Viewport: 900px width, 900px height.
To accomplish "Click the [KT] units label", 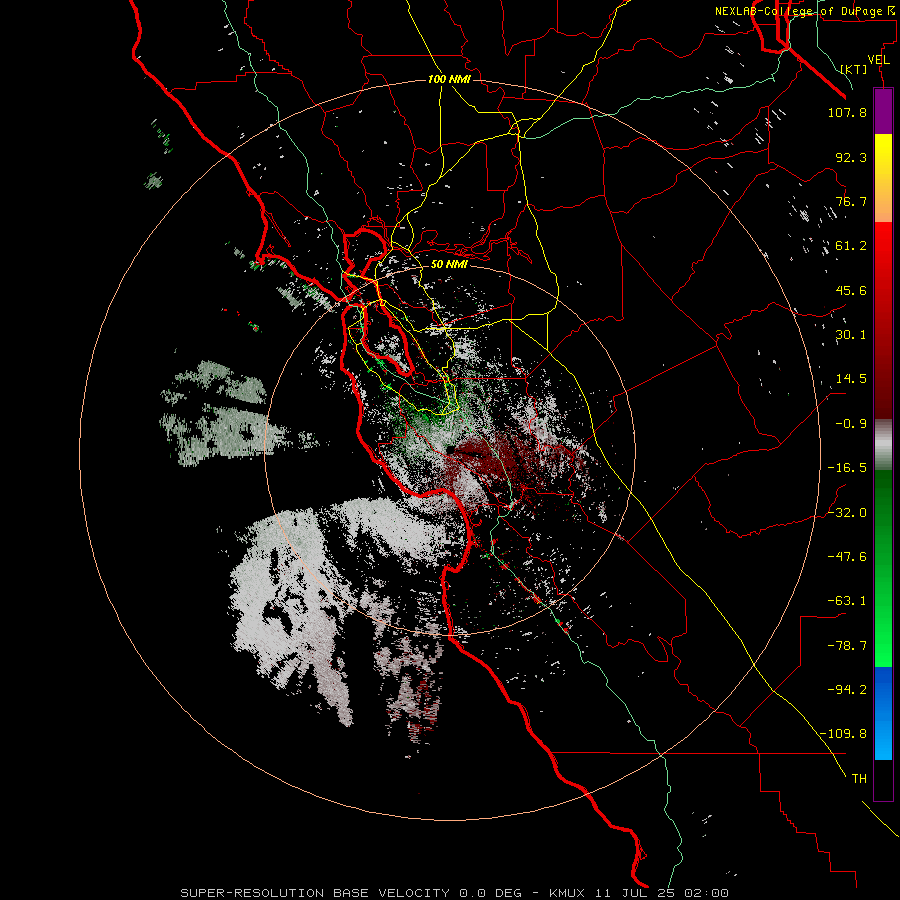I will (x=854, y=69).
